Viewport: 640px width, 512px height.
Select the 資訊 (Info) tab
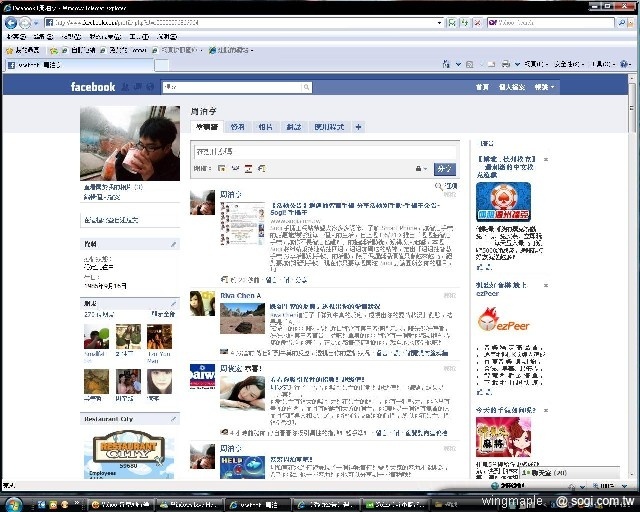[238, 127]
